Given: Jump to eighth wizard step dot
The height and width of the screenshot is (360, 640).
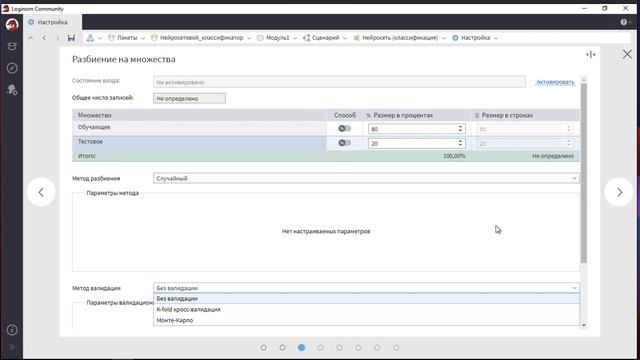Looking at the screenshot, I should 396,347.
